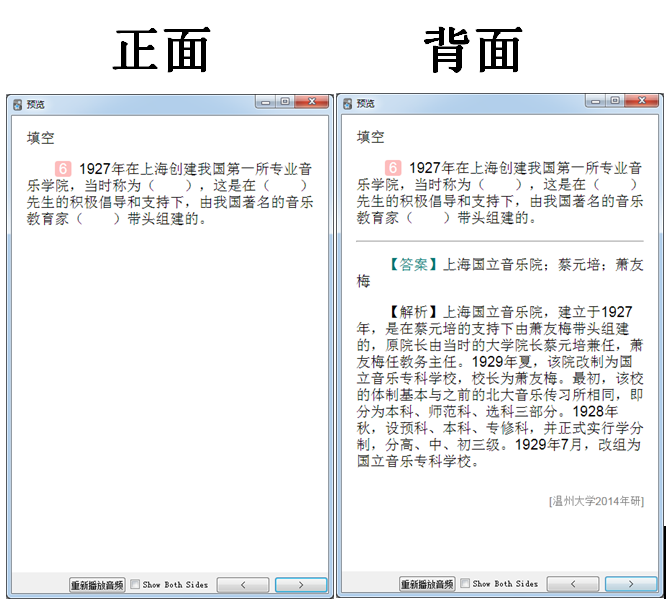Enable Show Both Sides in left window
This screenshot has width=670, height=608.
click(x=135, y=584)
